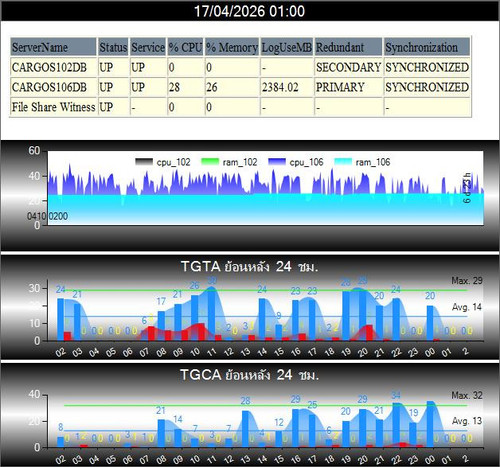This screenshot has height=467, width=500.
Task: Select the % Memory column header
Action: [x=232, y=47]
